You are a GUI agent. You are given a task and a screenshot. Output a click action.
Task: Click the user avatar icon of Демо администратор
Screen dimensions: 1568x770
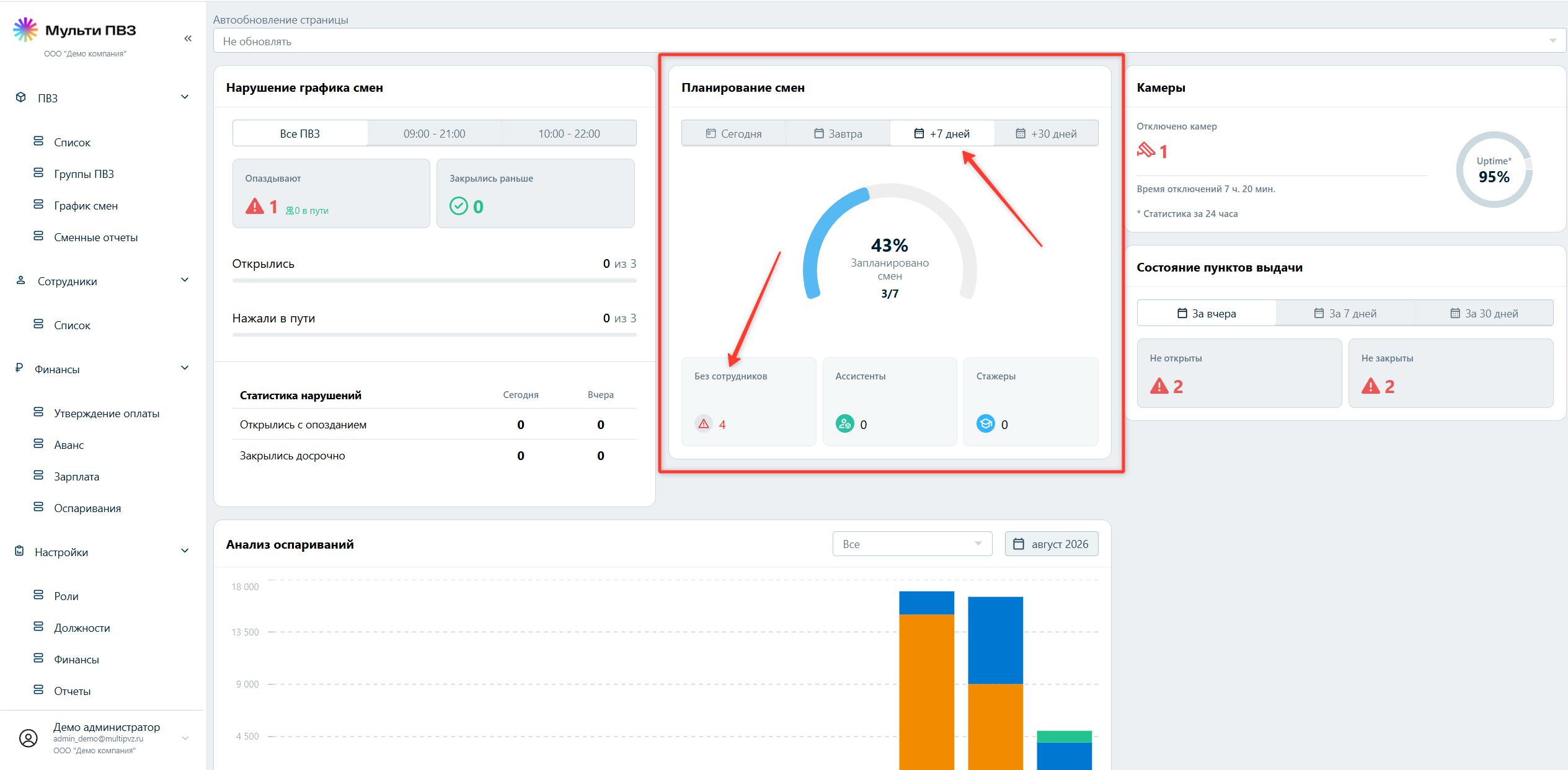click(29, 738)
